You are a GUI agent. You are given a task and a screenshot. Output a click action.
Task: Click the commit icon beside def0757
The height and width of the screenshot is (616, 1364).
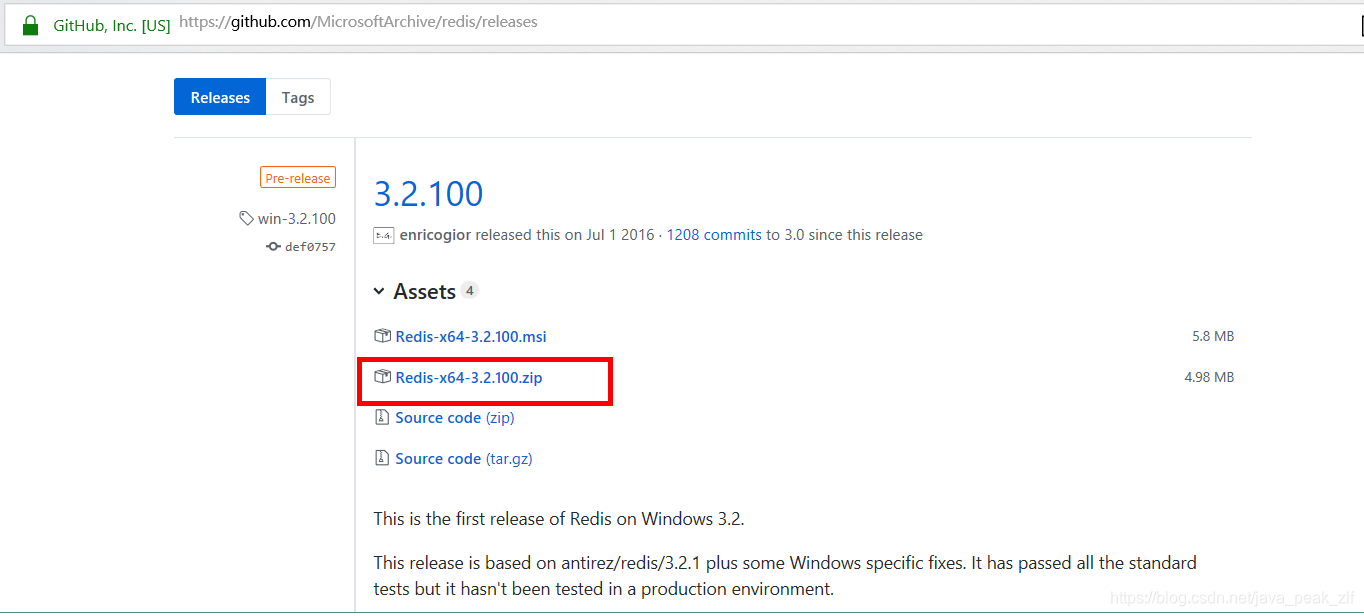pyautogui.click(x=273, y=246)
